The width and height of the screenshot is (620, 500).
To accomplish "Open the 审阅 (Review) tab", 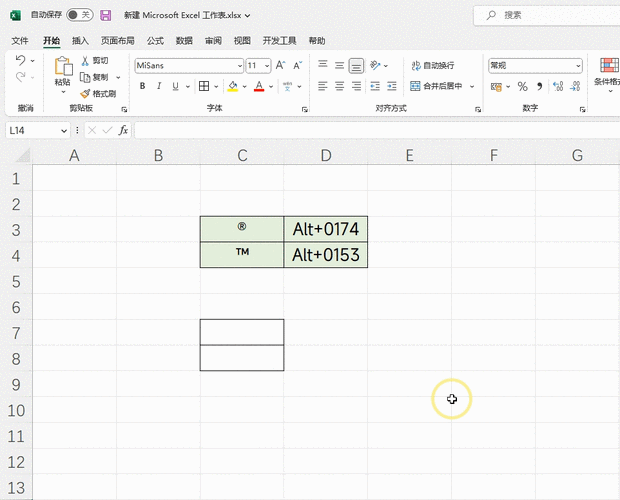I will coord(213,41).
